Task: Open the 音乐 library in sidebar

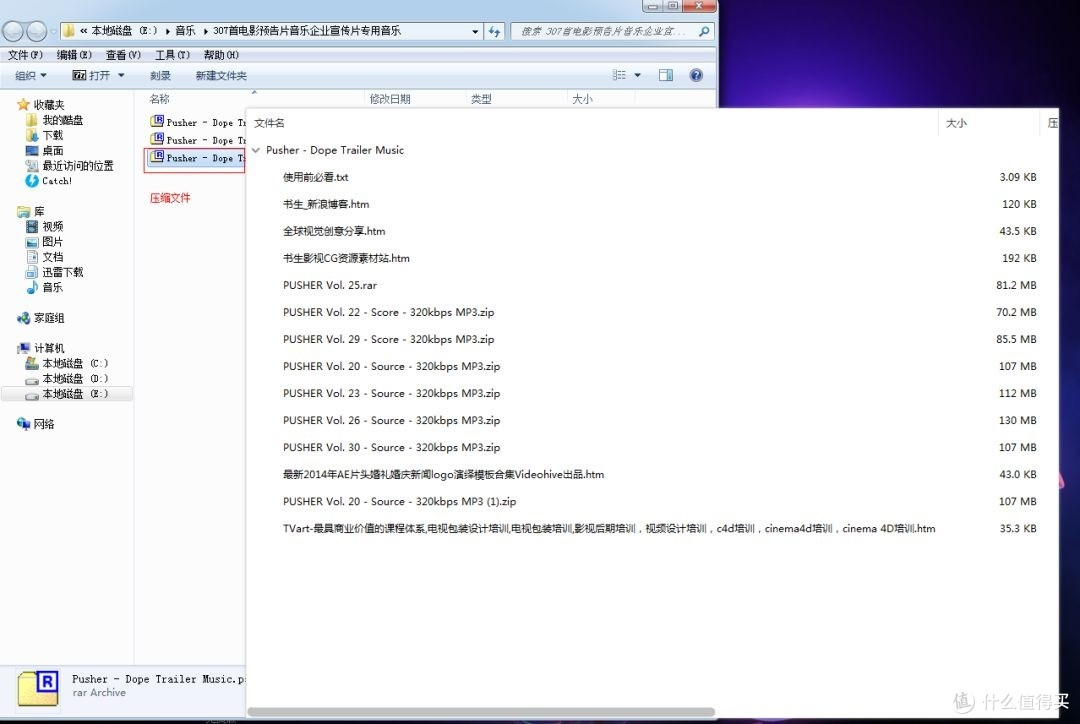Action: coord(45,287)
